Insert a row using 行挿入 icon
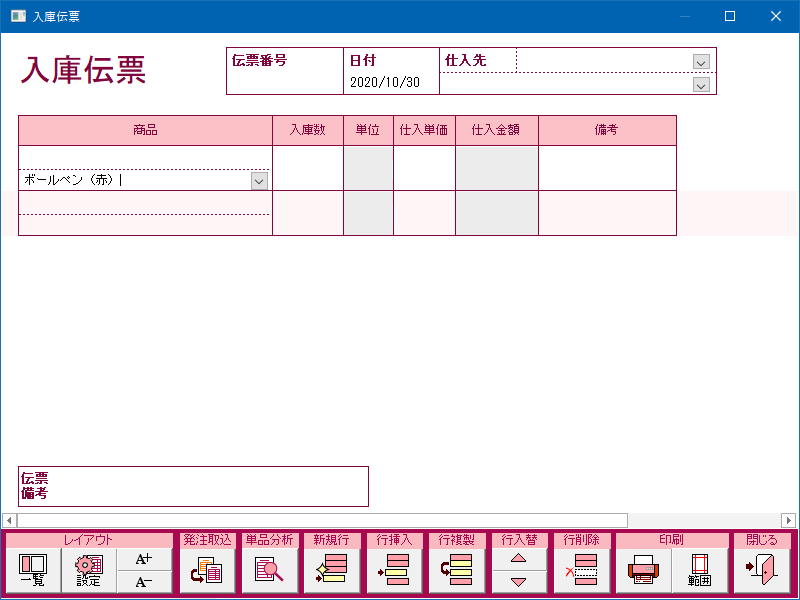 click(x=393, y=571)
